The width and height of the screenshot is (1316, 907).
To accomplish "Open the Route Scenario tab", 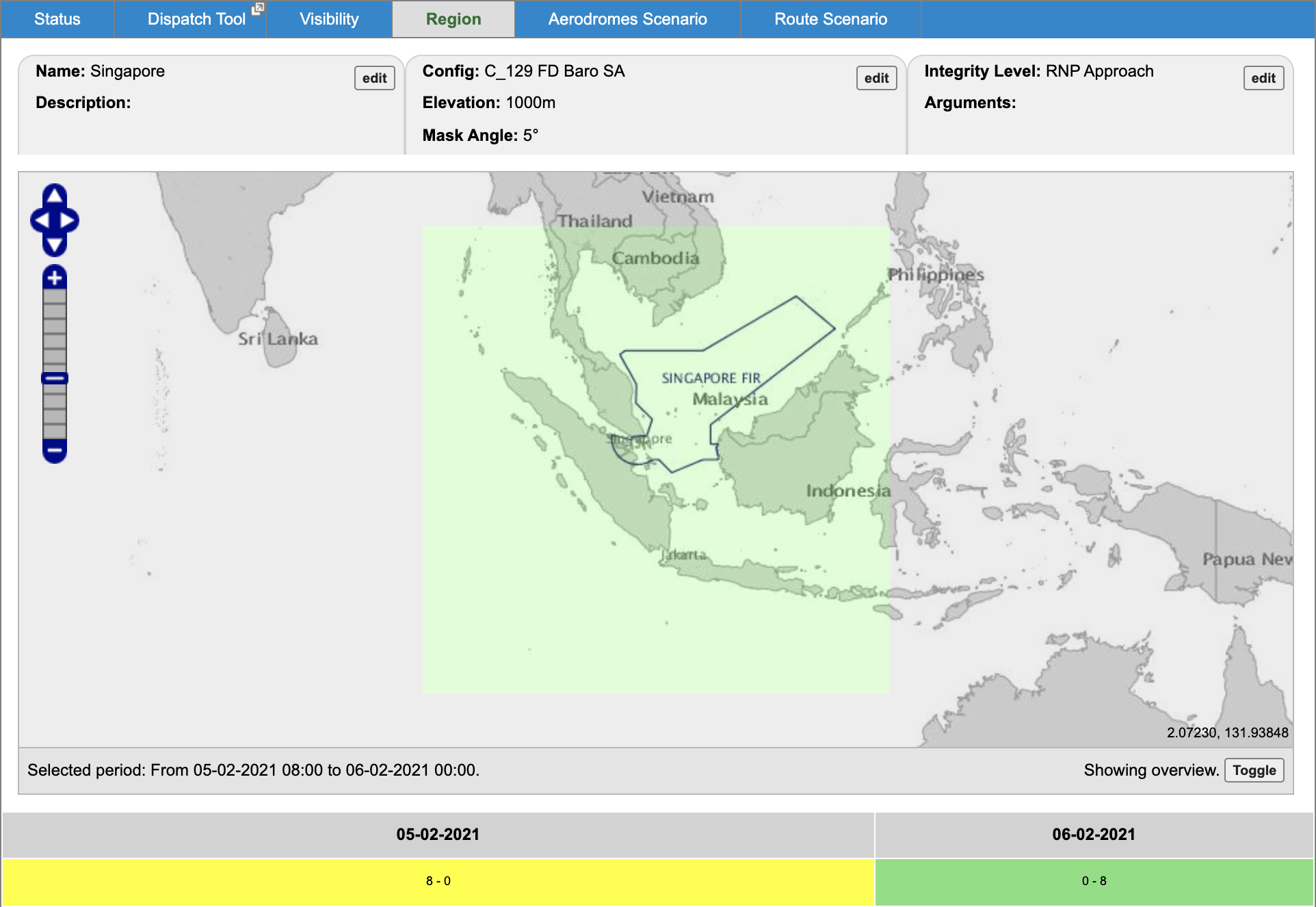I will (x=830, y=19).
